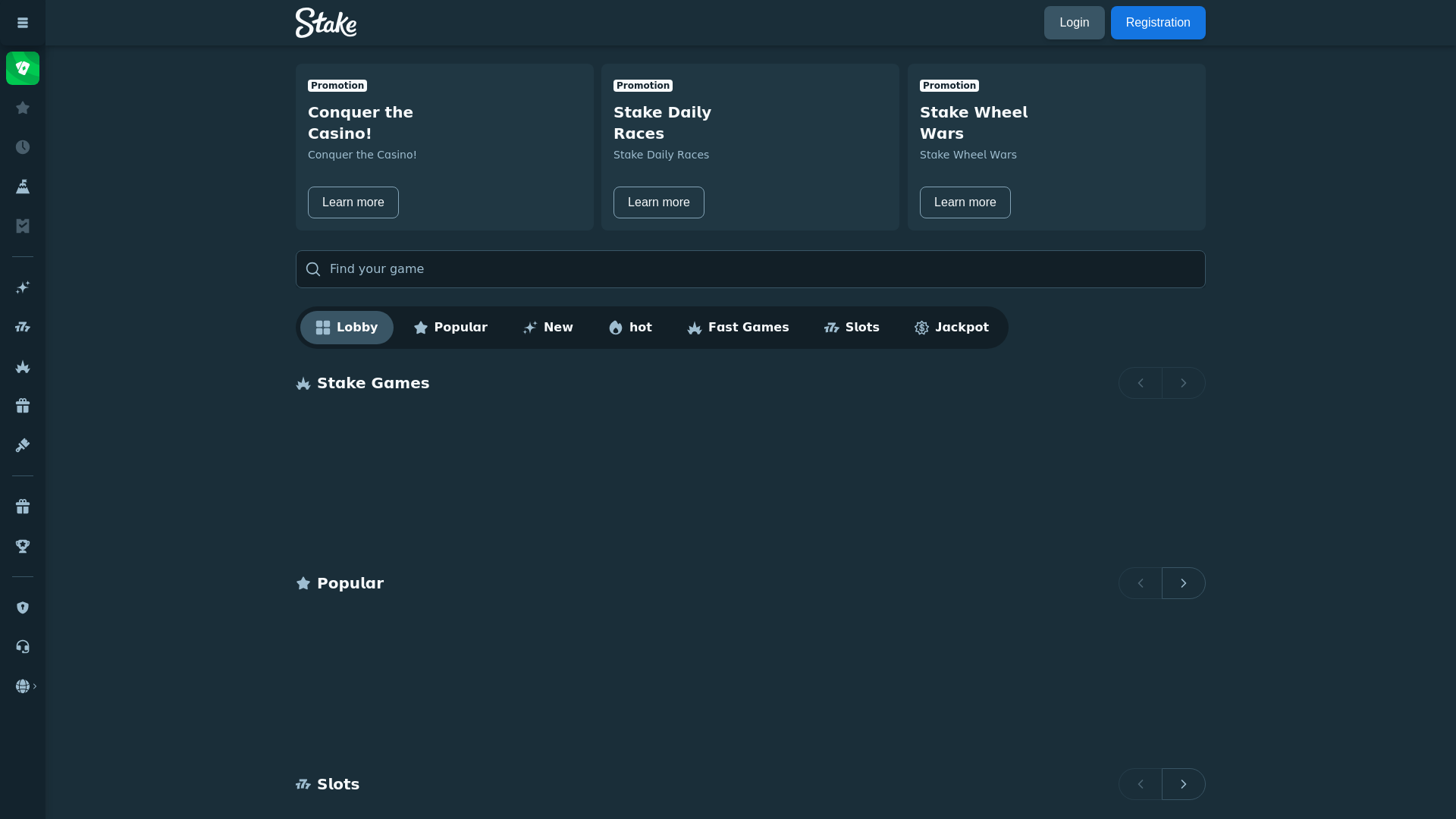Open Challenges mountain flag icon
1456x819 pixels.
[x=23, y=187]
